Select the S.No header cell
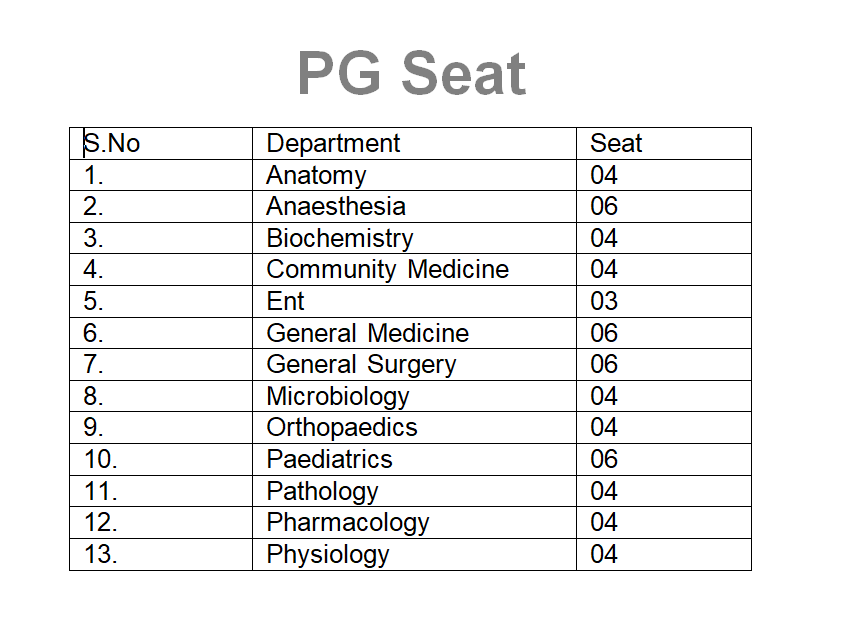 (112, 144)
